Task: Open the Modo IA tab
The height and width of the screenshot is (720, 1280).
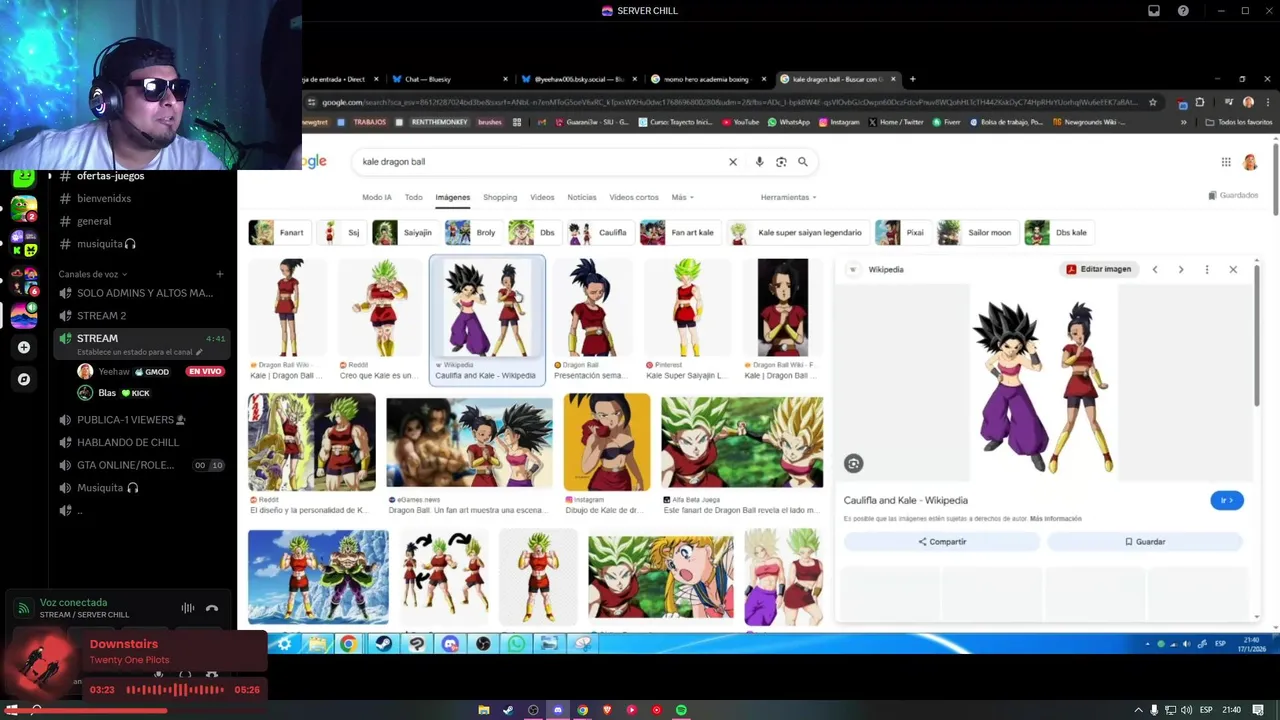Action: (x=377, y=197)
